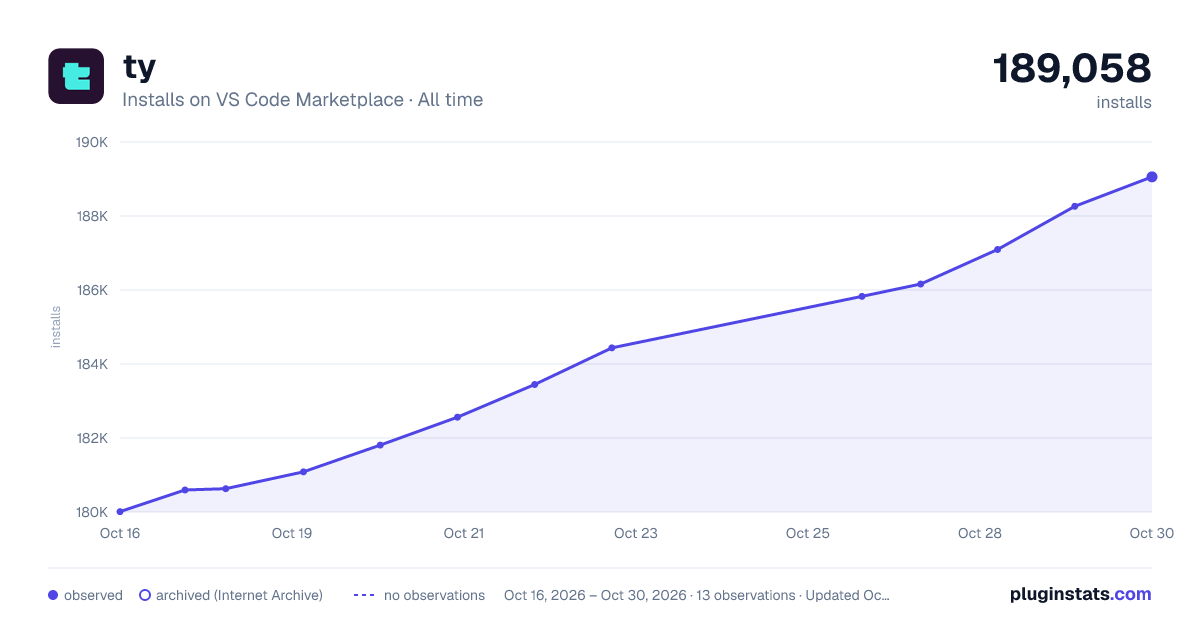Click the 'archived (Internet Archive)' legend label

click(x=239, y=595)
